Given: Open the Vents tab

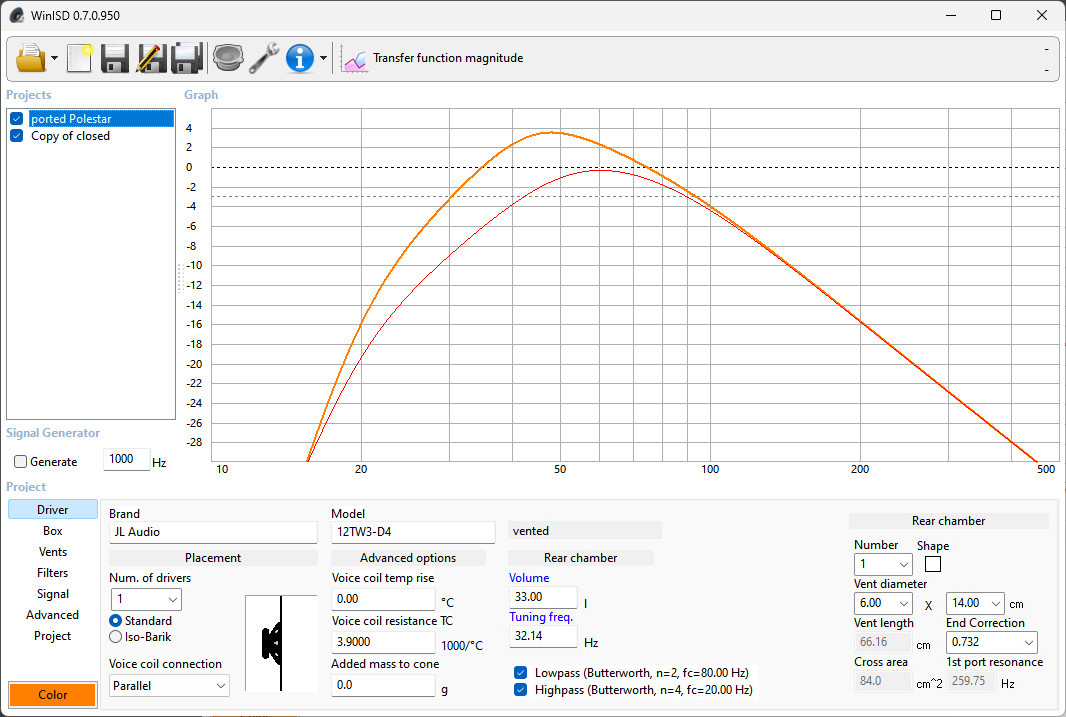Looking at the screenshot, I should tap(53, 552).
